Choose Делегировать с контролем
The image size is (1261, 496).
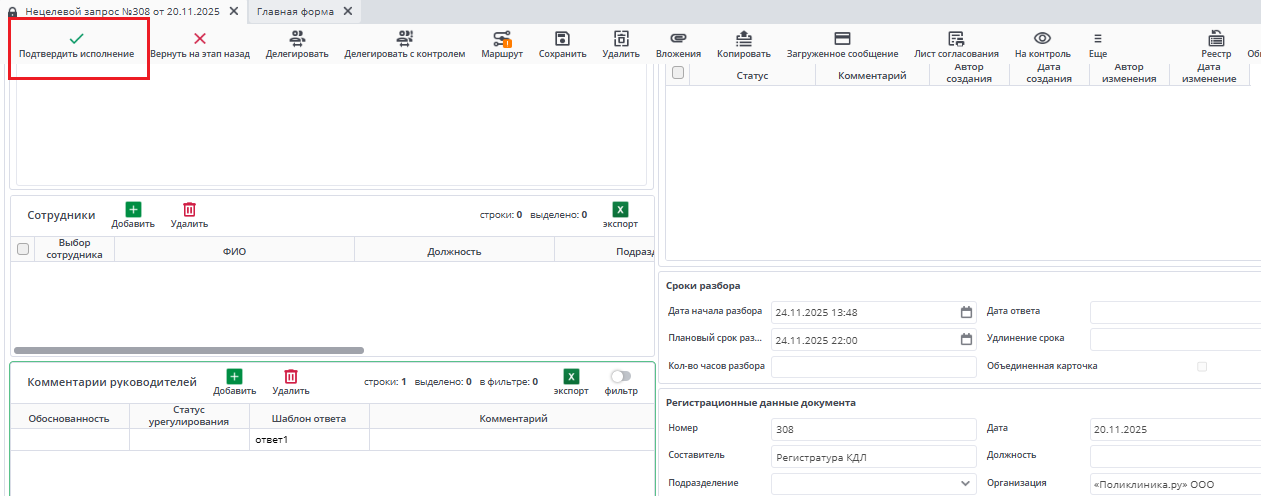click(405, 45)
